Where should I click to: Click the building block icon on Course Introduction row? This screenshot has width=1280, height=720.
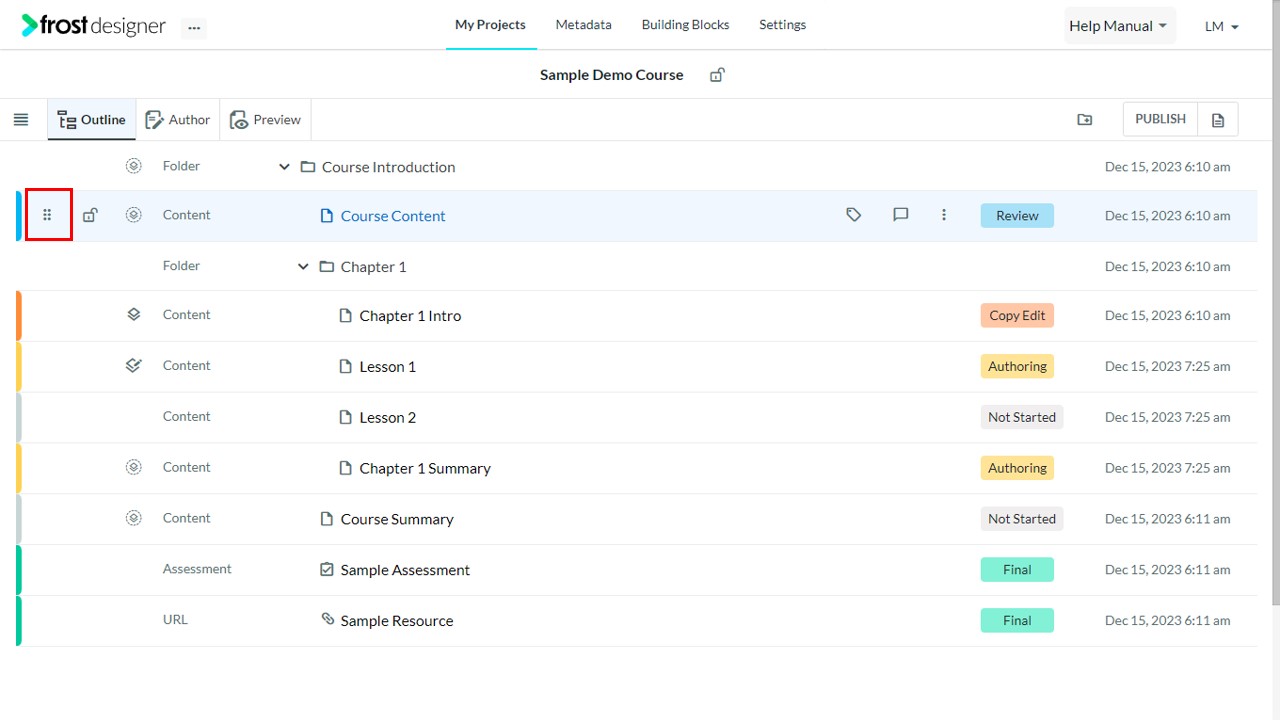[134, 166]
